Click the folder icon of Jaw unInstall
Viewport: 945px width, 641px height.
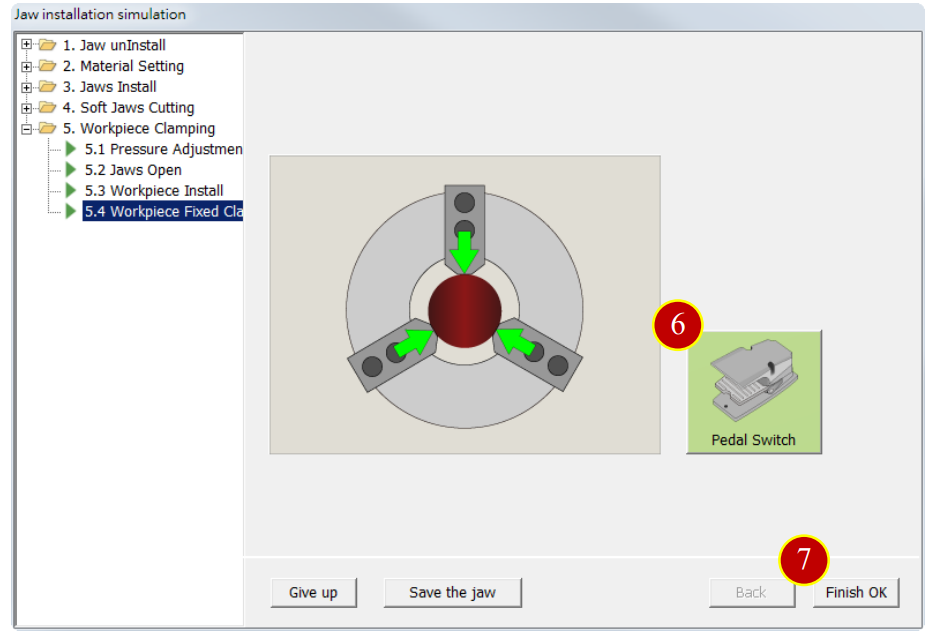[x=47, y=45]
